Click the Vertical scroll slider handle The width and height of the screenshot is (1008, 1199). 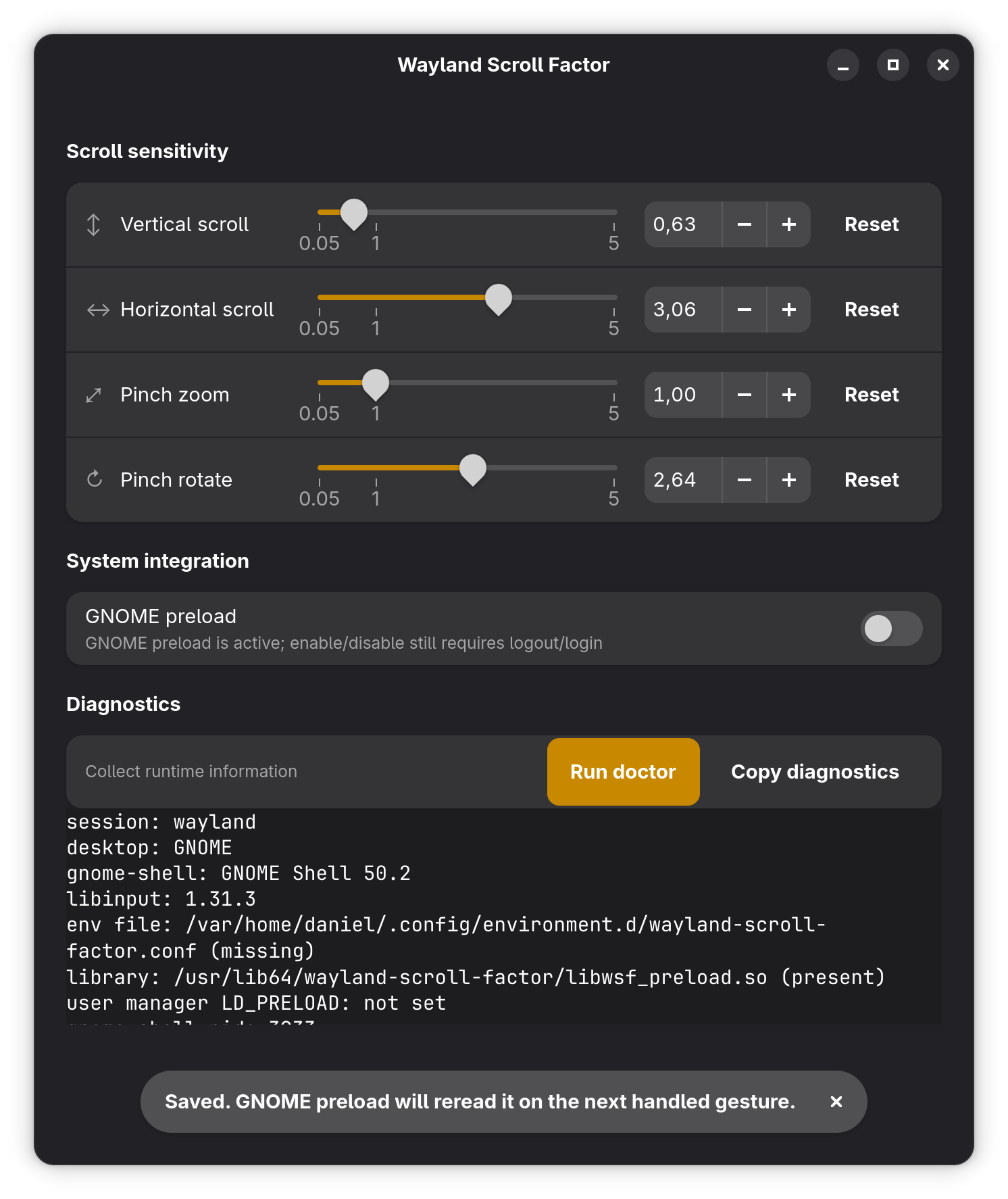(354, 214)
